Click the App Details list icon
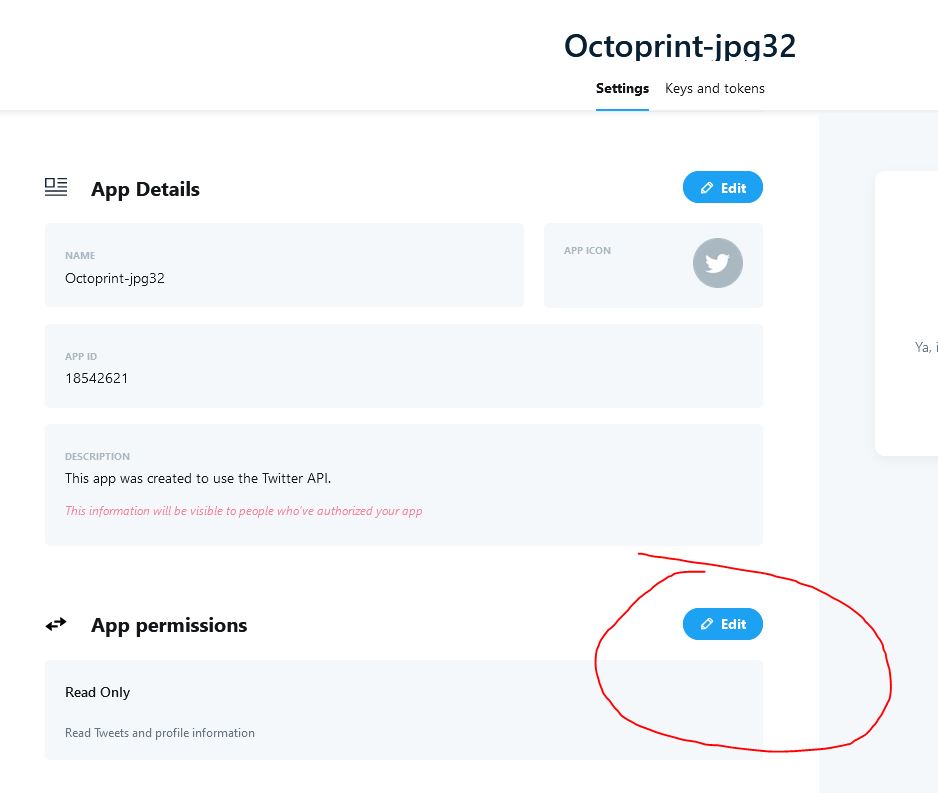 [56, 187]
